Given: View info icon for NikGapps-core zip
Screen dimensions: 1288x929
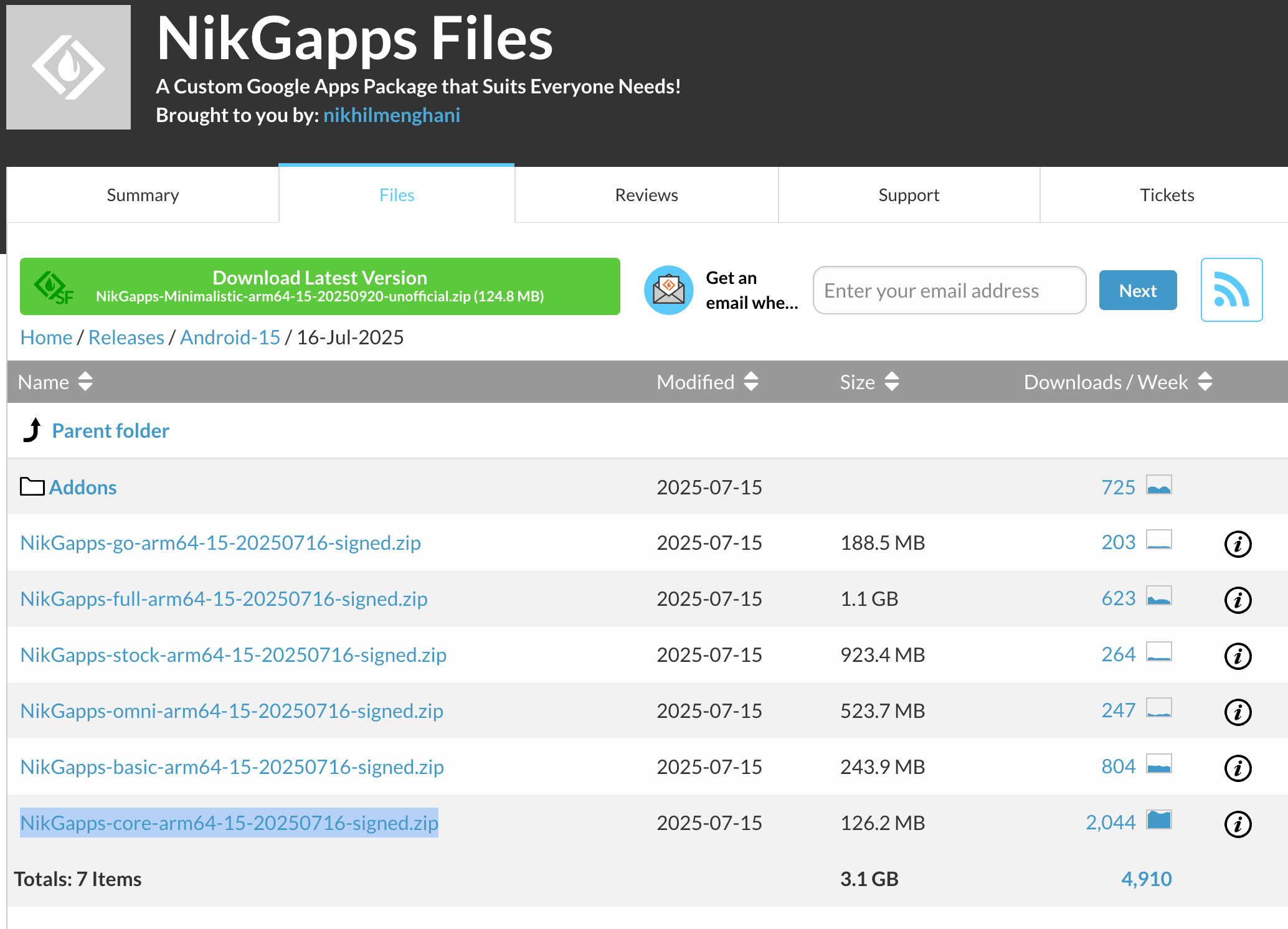Looking at the screenshot, I should click(x=1238, y=824).
